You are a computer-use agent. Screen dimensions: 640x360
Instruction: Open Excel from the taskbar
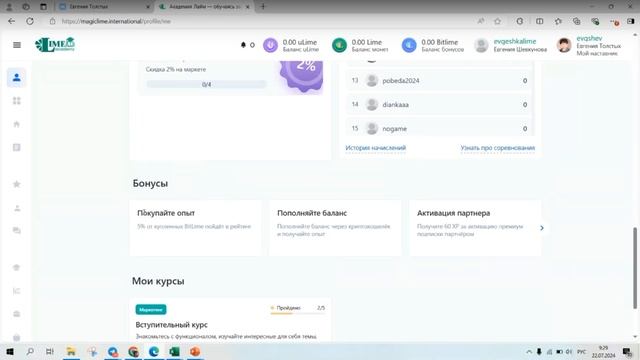point(174,351)
